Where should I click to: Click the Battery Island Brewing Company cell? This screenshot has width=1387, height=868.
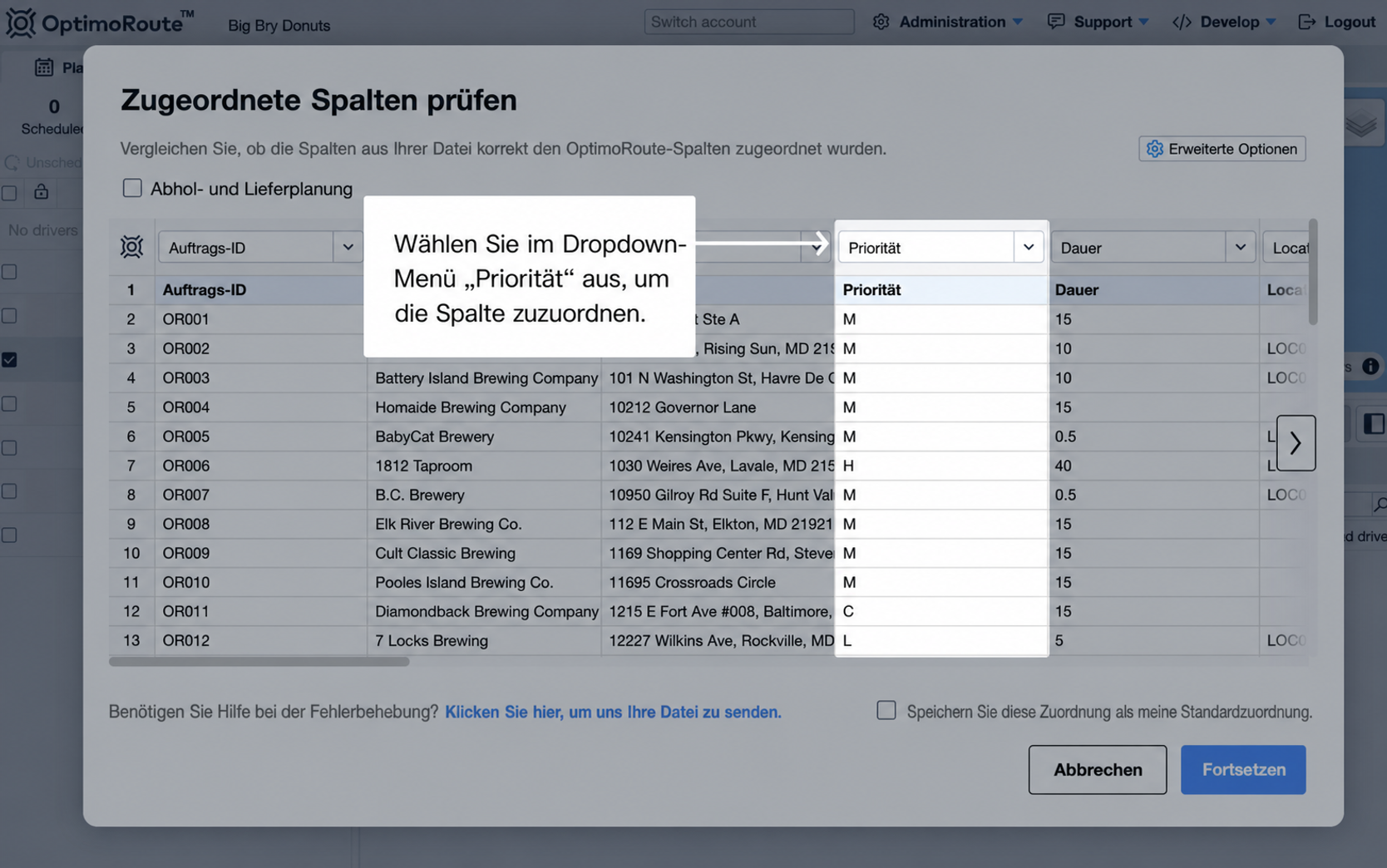[x=484, y=377]
